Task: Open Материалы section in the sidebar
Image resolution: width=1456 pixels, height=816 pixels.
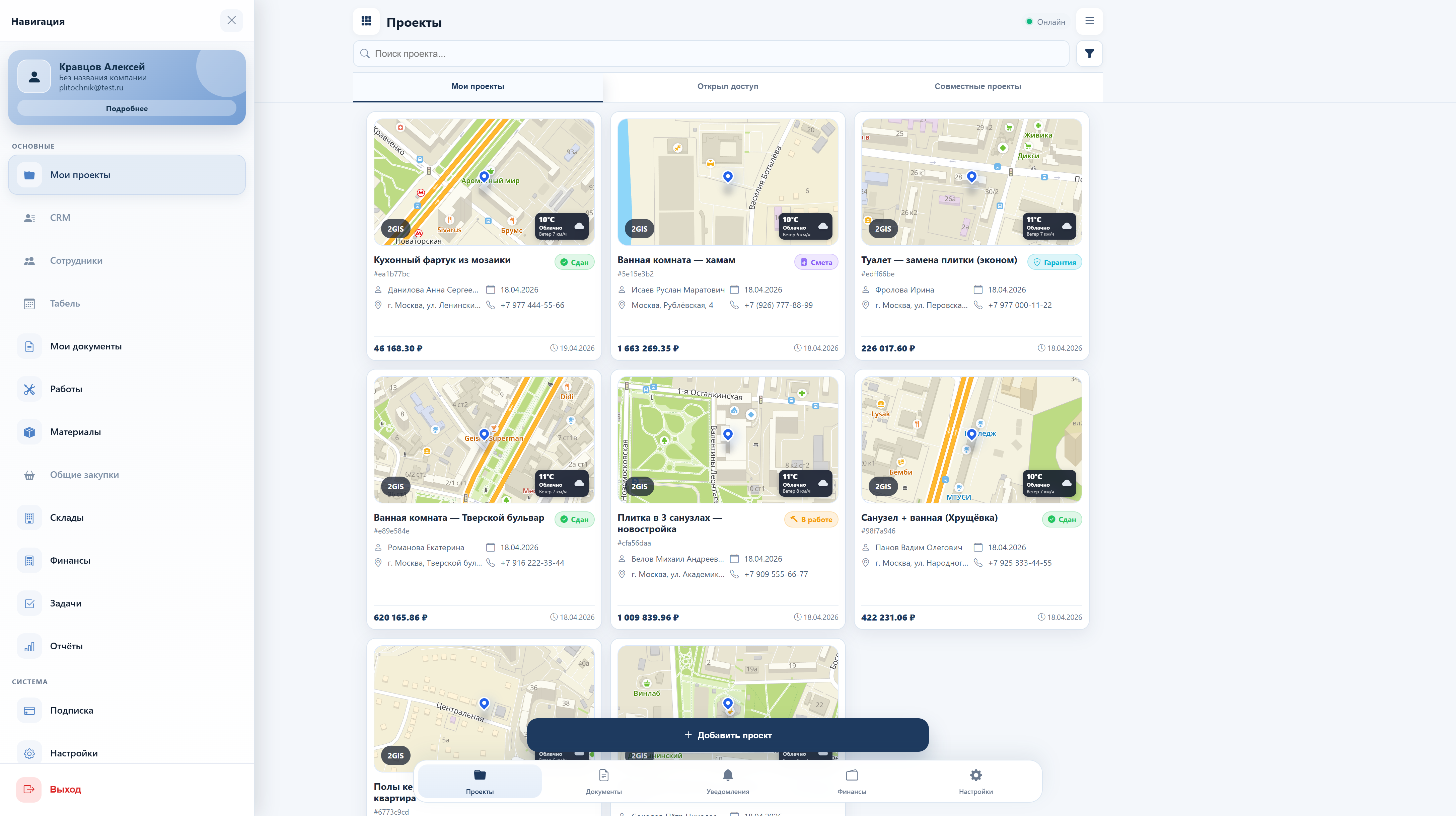Action: pos(75,432)
